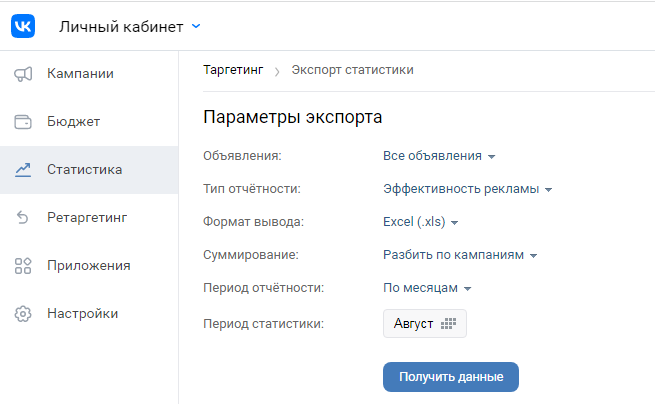Click the Таргетинг breadcrumb link
This screenshot has width=655, height=404.
click(x=233, y=70)
